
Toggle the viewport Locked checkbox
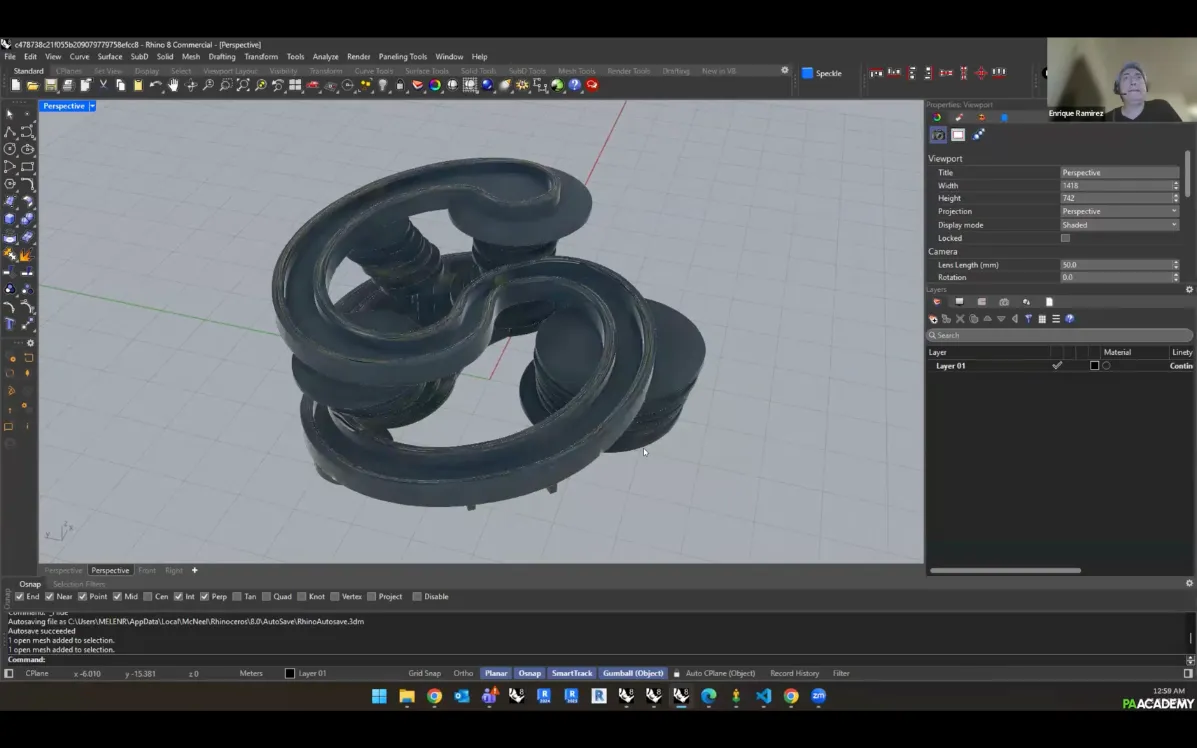1065,238
